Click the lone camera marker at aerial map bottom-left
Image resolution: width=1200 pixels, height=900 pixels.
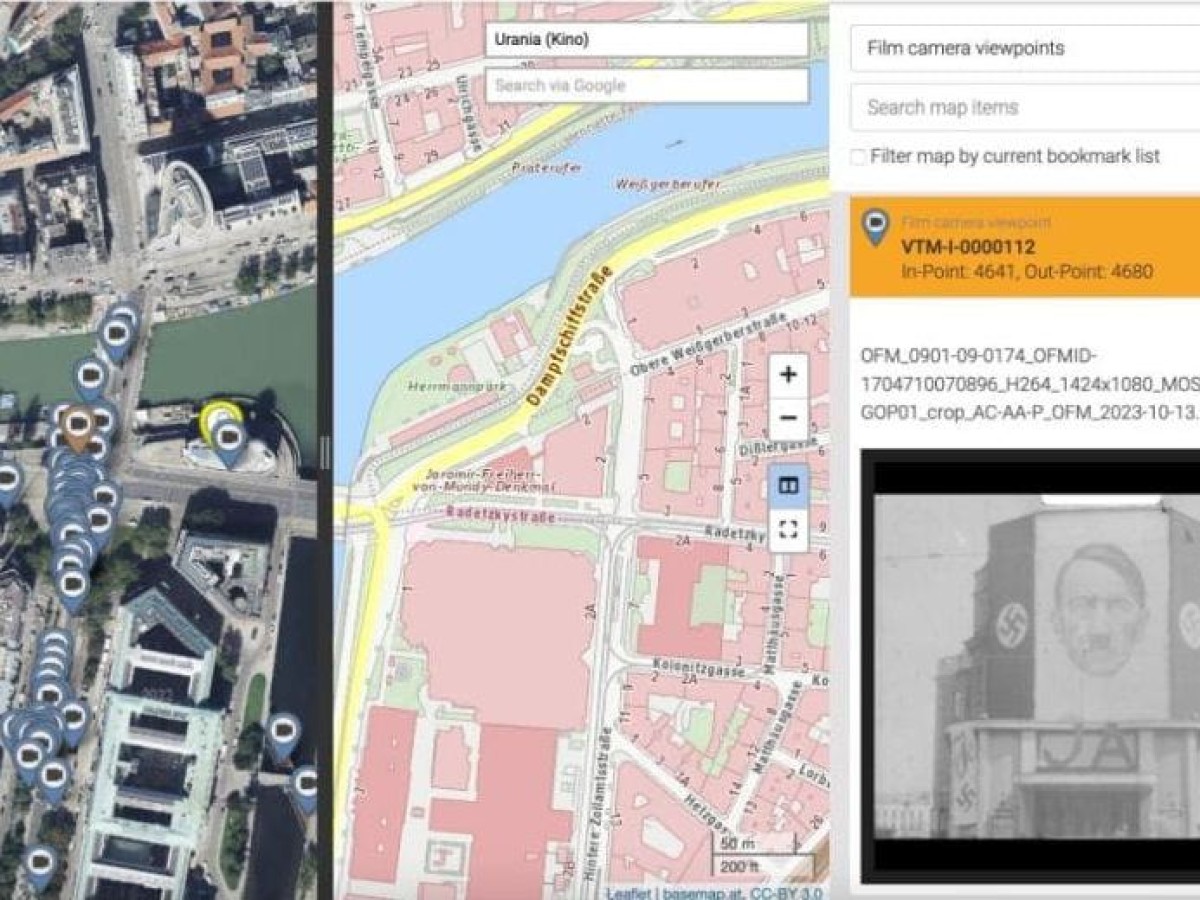click(x=40, y=863)
